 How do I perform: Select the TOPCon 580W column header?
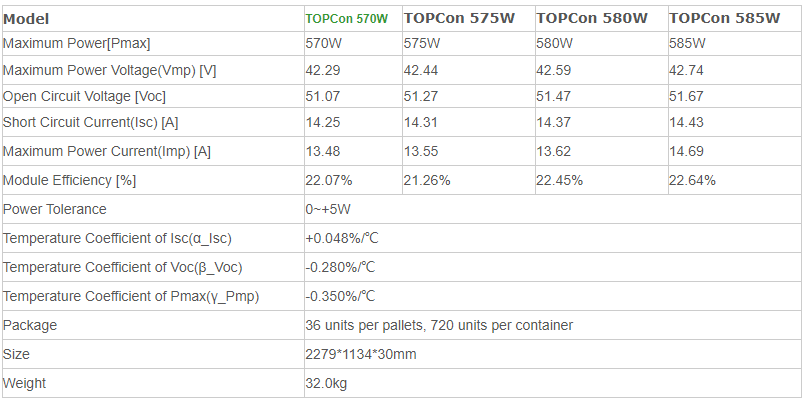[592, 19]
